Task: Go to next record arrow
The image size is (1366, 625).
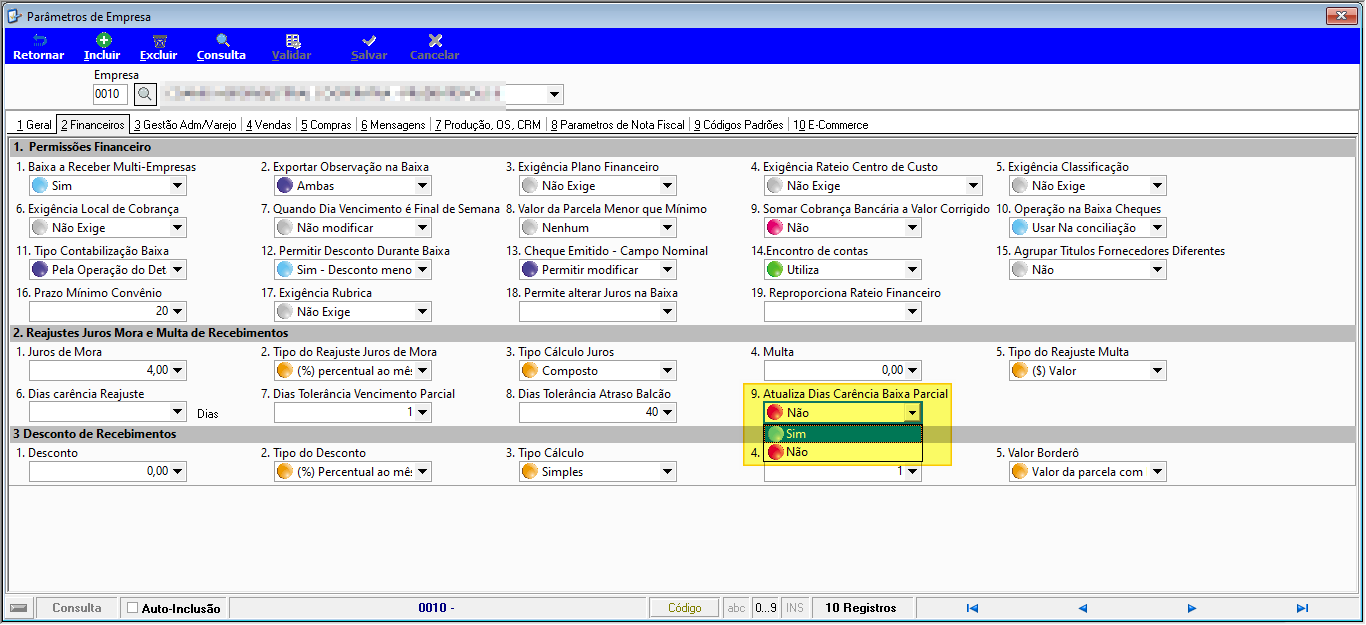Action: [1192, 608]
